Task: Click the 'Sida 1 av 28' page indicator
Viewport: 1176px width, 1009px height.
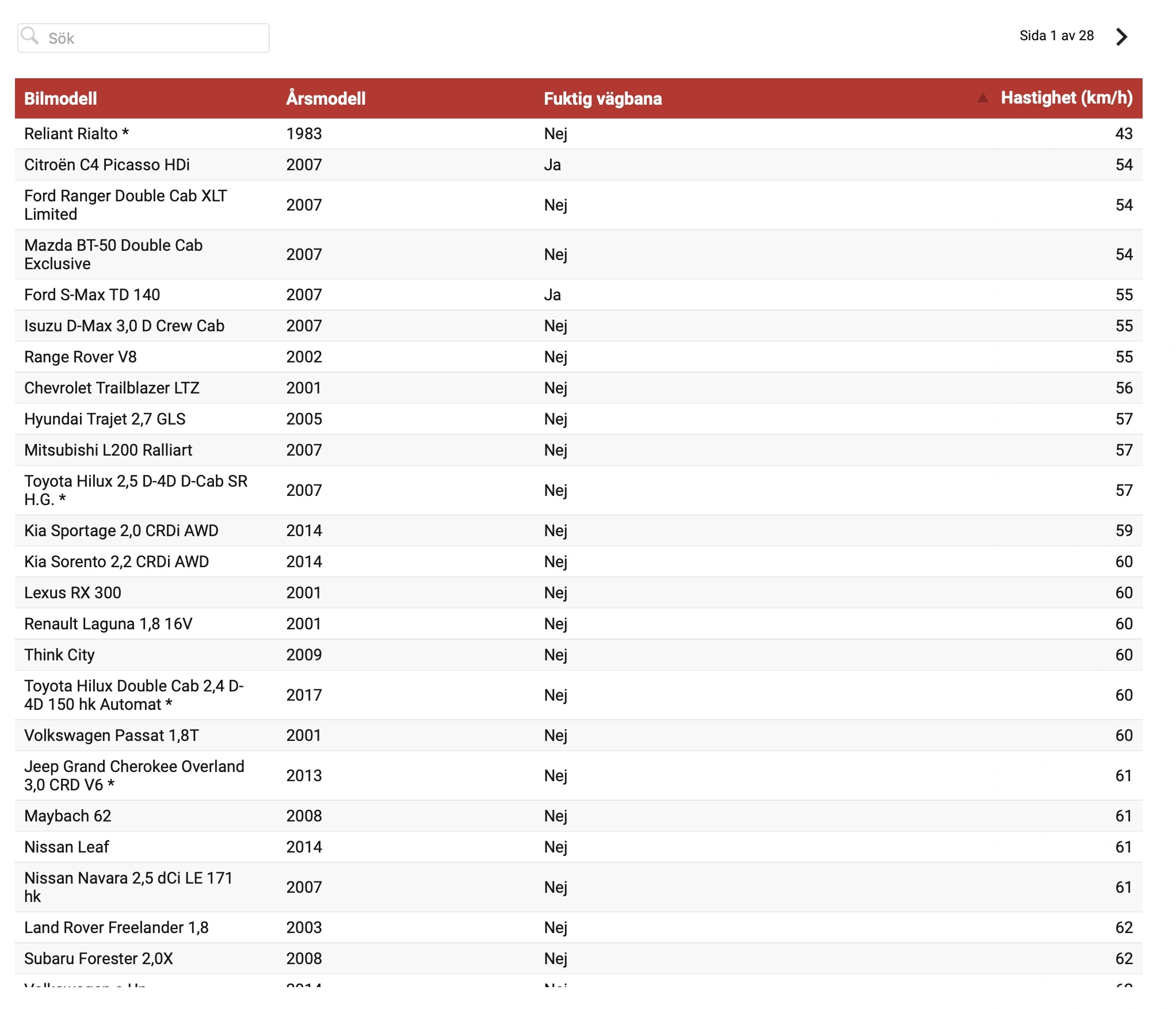Action: 1056,36
